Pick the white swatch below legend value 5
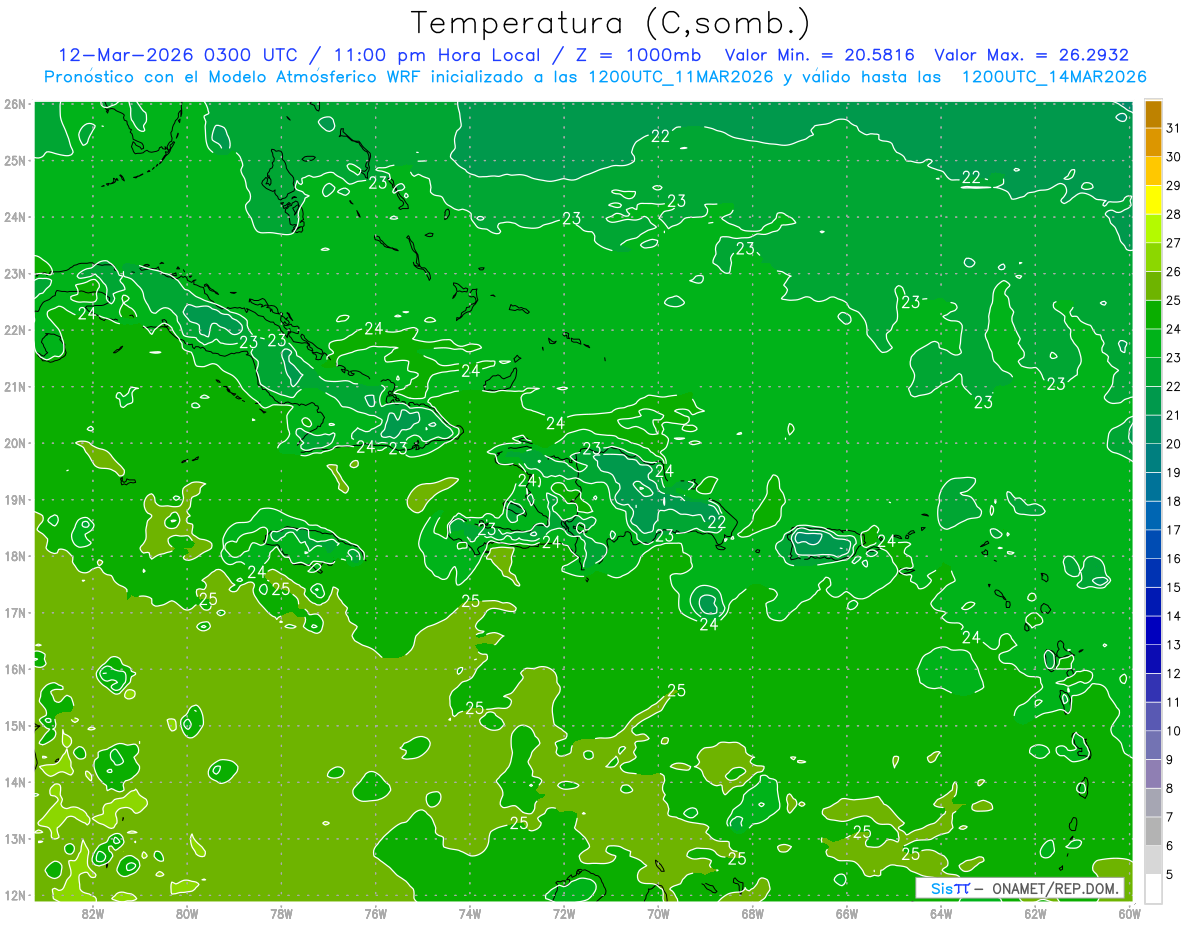 pyautogui.click(x=1153, y=888)
